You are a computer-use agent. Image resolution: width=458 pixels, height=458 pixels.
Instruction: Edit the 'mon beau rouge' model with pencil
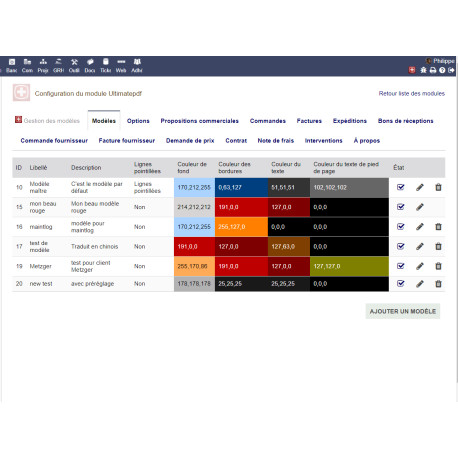[x=420, y=207]
